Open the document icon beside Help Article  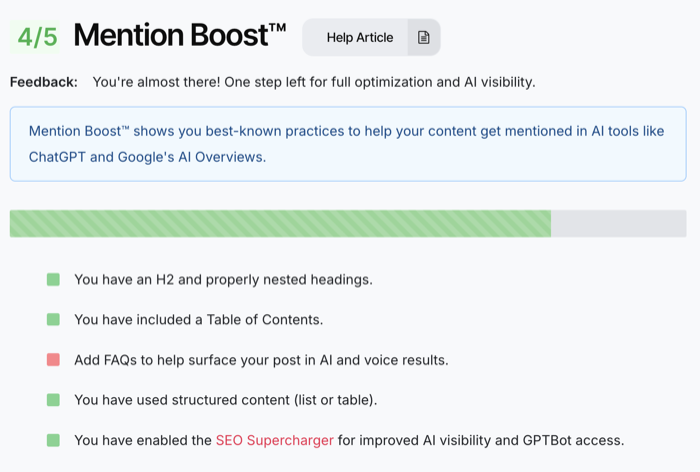424,38
